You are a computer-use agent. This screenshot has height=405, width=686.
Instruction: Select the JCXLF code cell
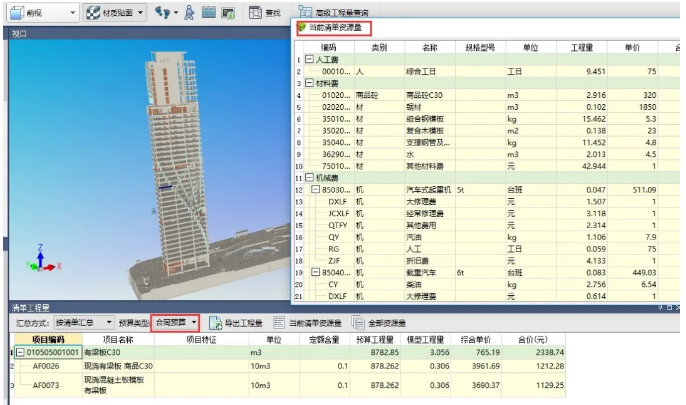(339, 213)
